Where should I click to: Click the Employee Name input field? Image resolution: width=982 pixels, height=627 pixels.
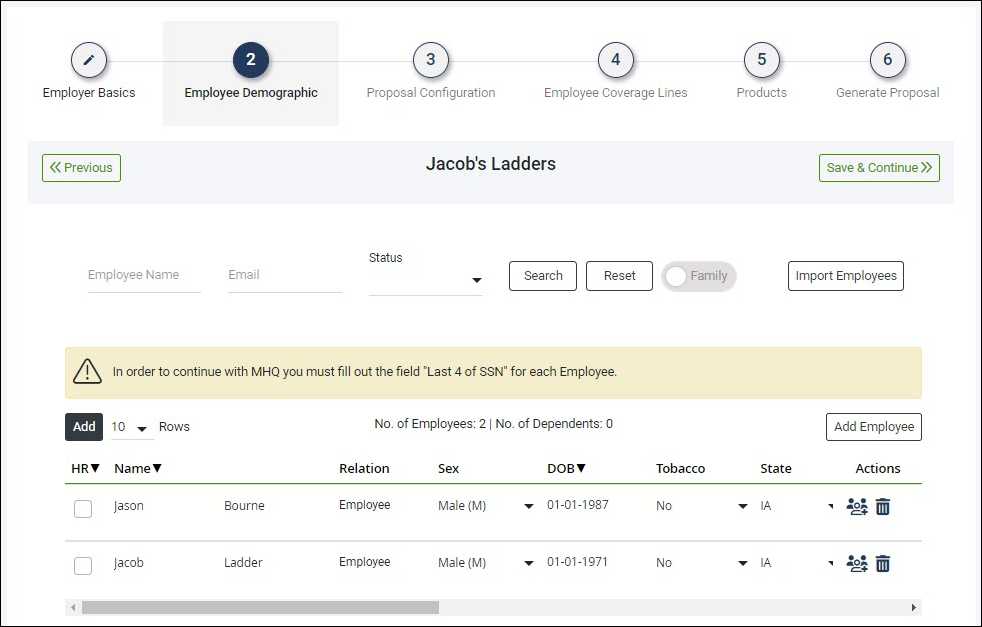point(143,275)
